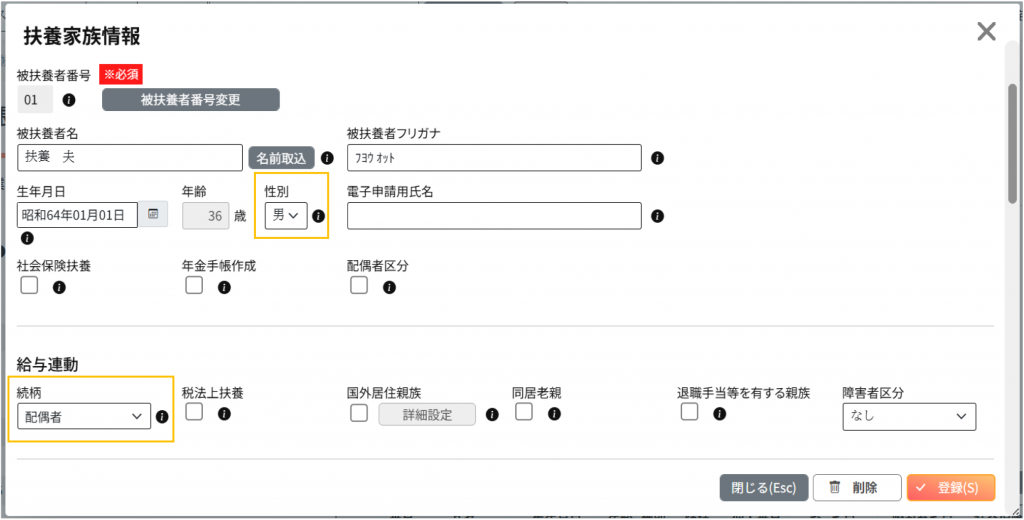This screenshot has height=520, width=1024.
Task: Tick the 年金手帳作成 checkbox
Action: click(x=194, y=285)
